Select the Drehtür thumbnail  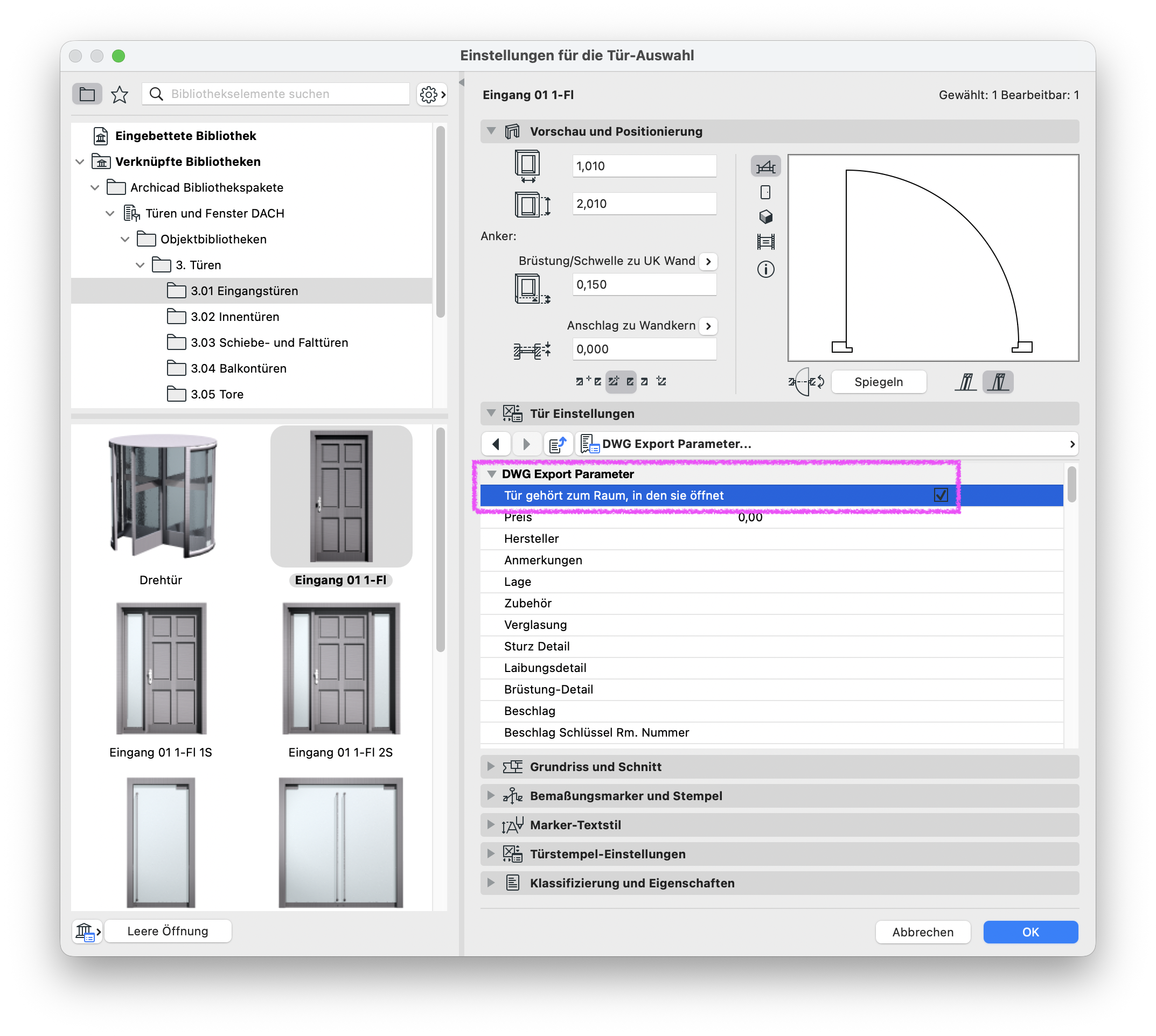tap(162, 507)
